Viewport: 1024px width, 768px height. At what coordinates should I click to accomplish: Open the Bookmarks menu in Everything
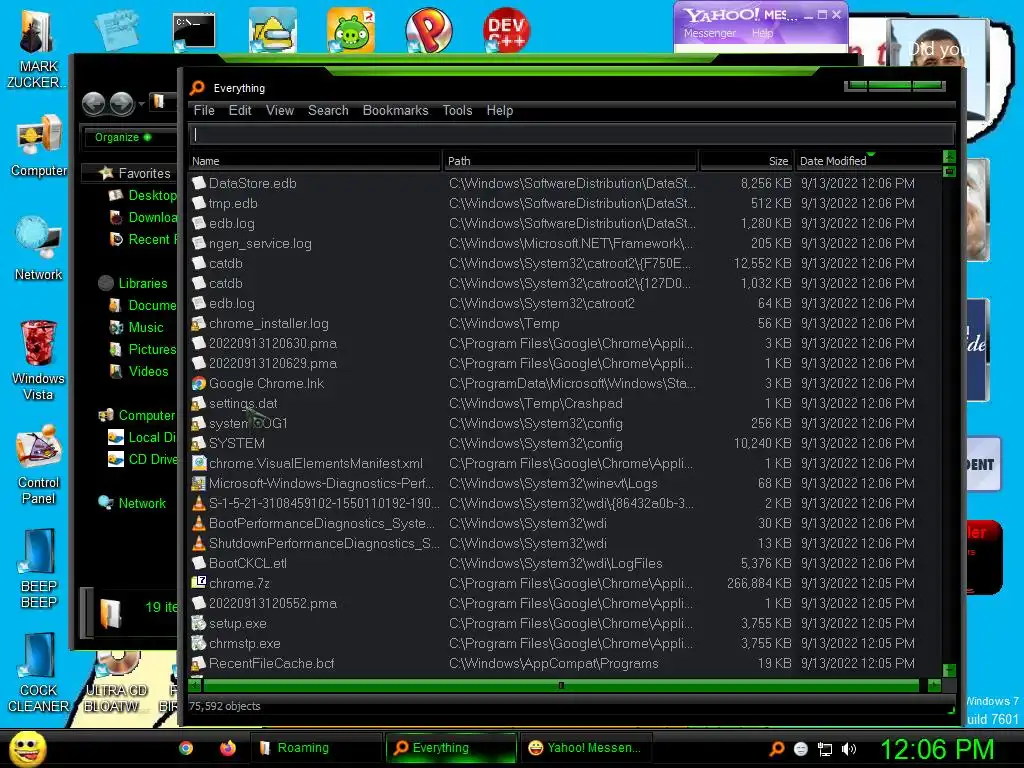point(395,110)
